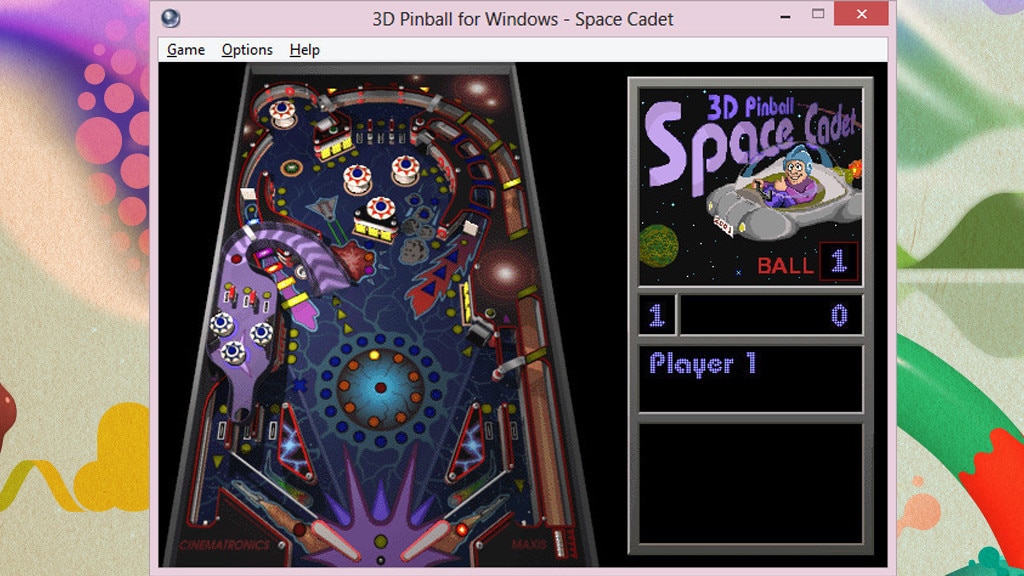Click the CINEMATRONICS table label
The width and height of the screenshot is (1024, 576).
(225, 545)
